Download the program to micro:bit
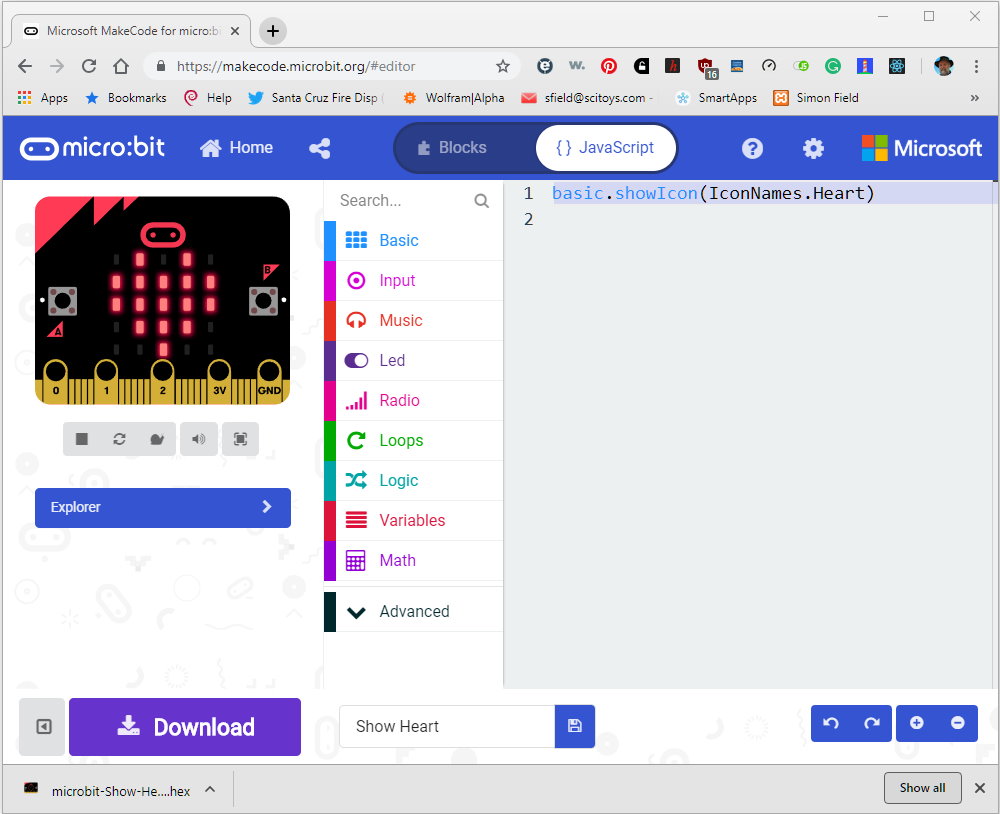Screen dimensions: 1000x814 point(185,727)
